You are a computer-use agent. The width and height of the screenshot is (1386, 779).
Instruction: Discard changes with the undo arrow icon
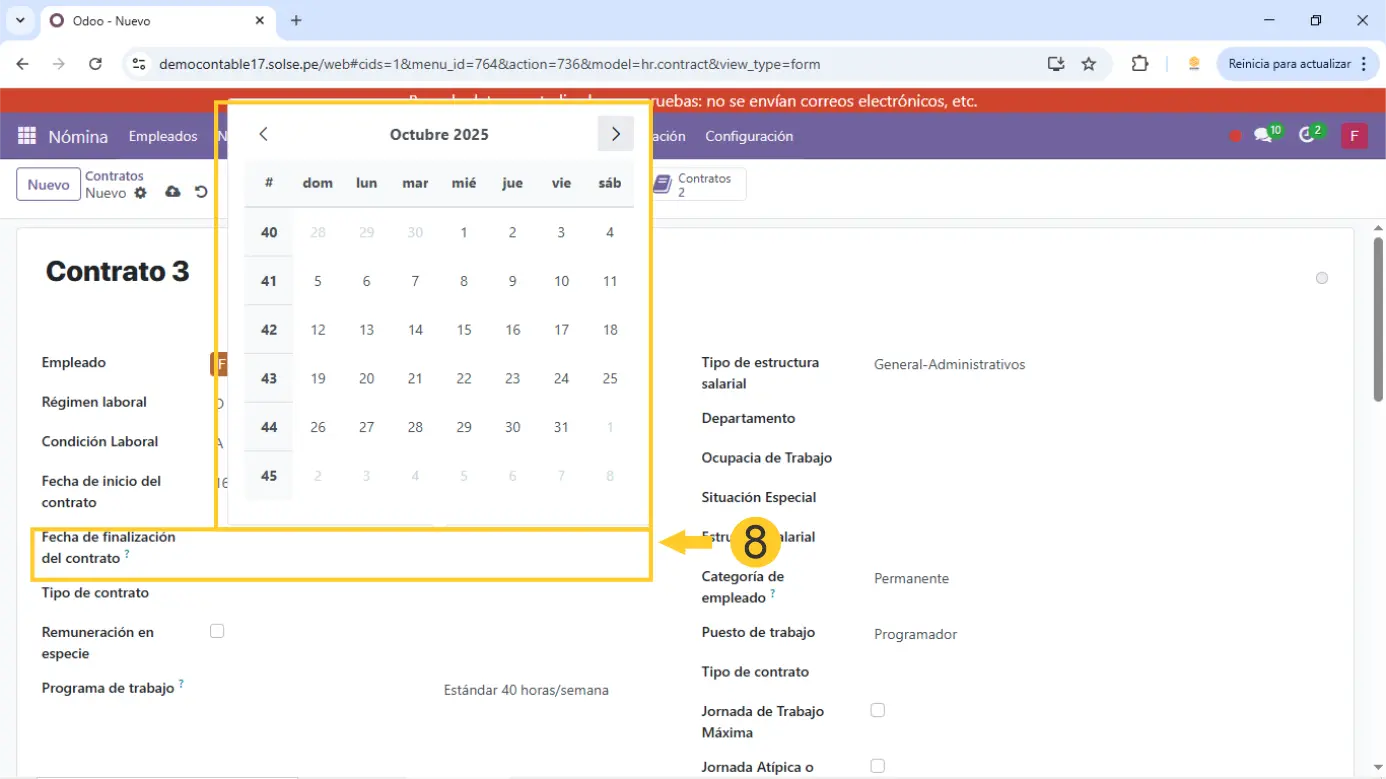pyautogui.click(x=201, y=192)
